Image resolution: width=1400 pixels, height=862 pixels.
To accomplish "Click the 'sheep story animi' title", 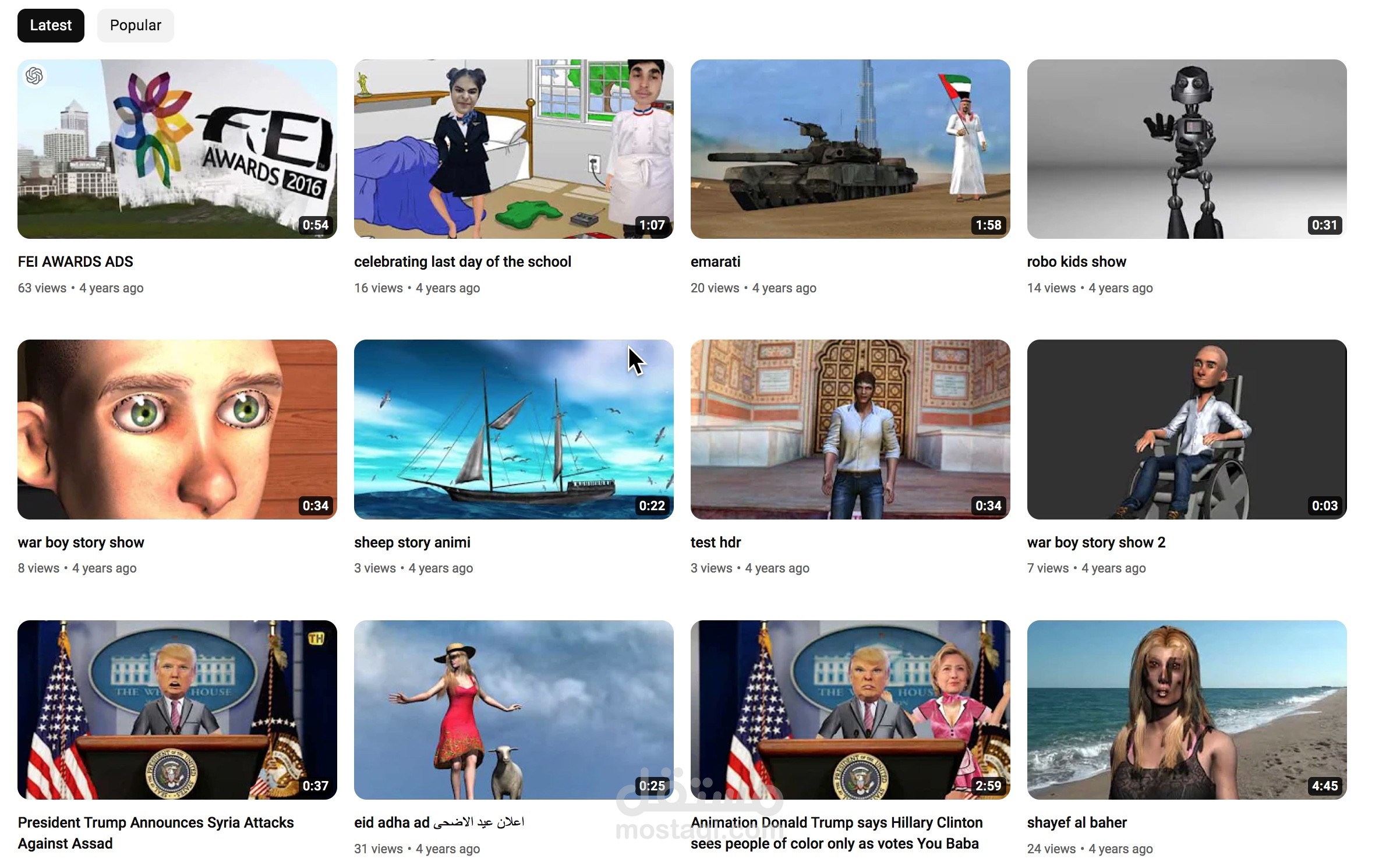I will (412, 542).
